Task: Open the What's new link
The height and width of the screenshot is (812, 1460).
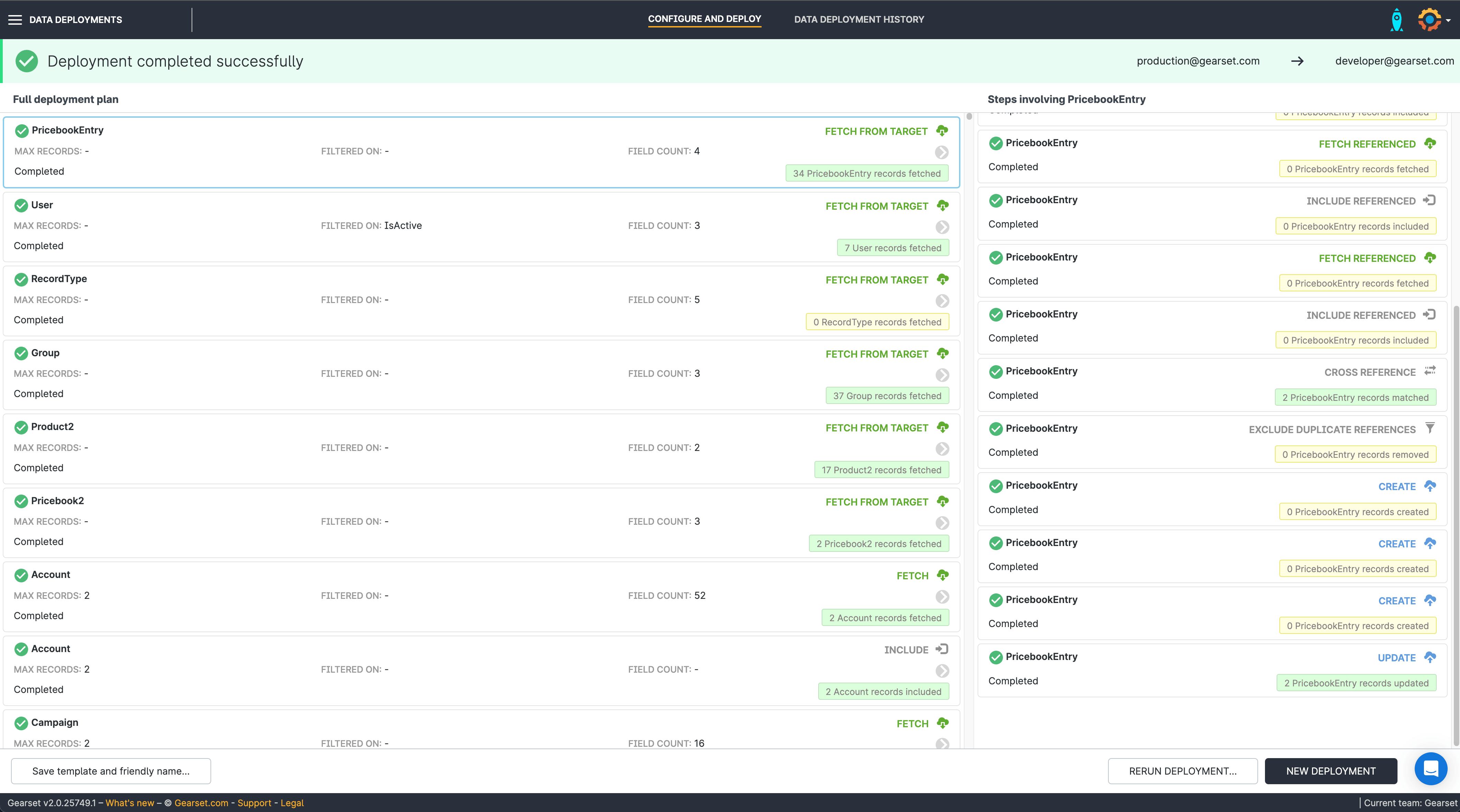Action: point(130,803)
